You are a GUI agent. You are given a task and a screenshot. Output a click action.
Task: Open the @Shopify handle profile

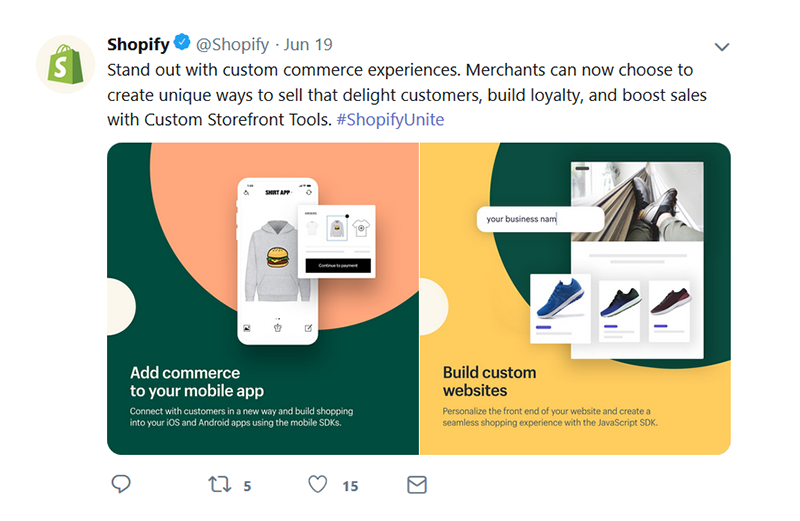click(x=232, y=45)
